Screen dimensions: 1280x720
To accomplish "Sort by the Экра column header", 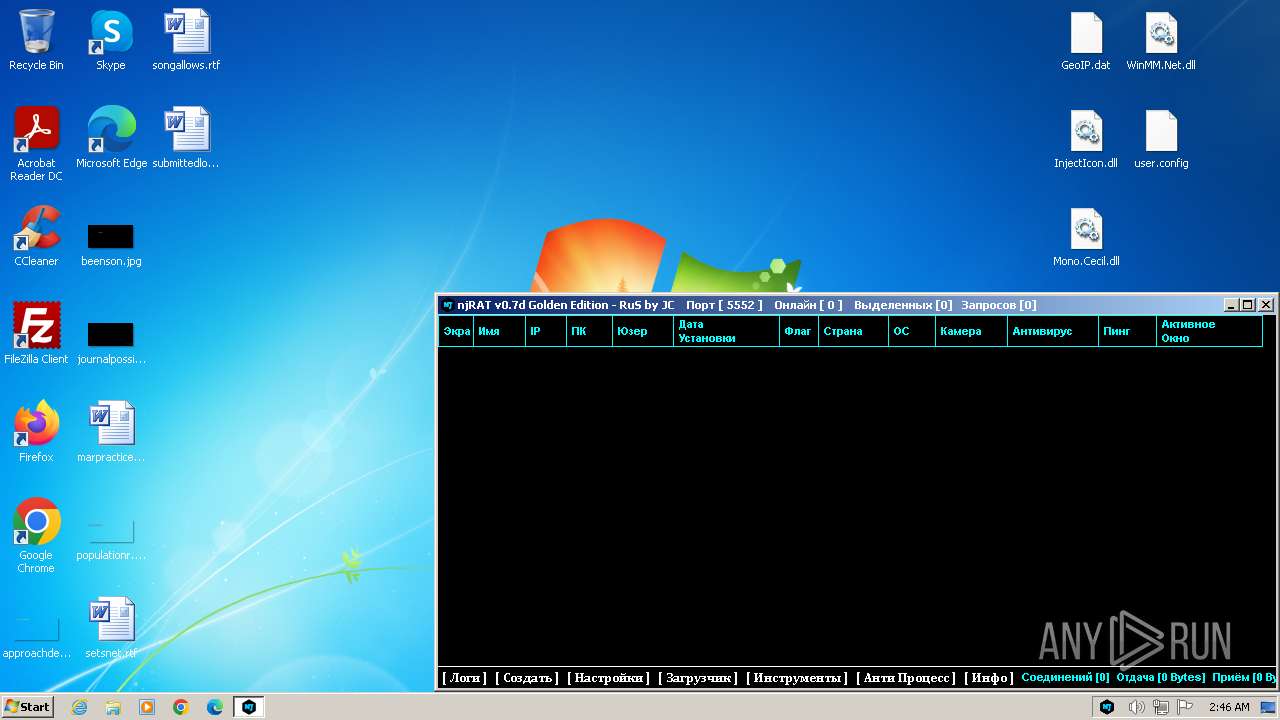I will click(456, 331).
